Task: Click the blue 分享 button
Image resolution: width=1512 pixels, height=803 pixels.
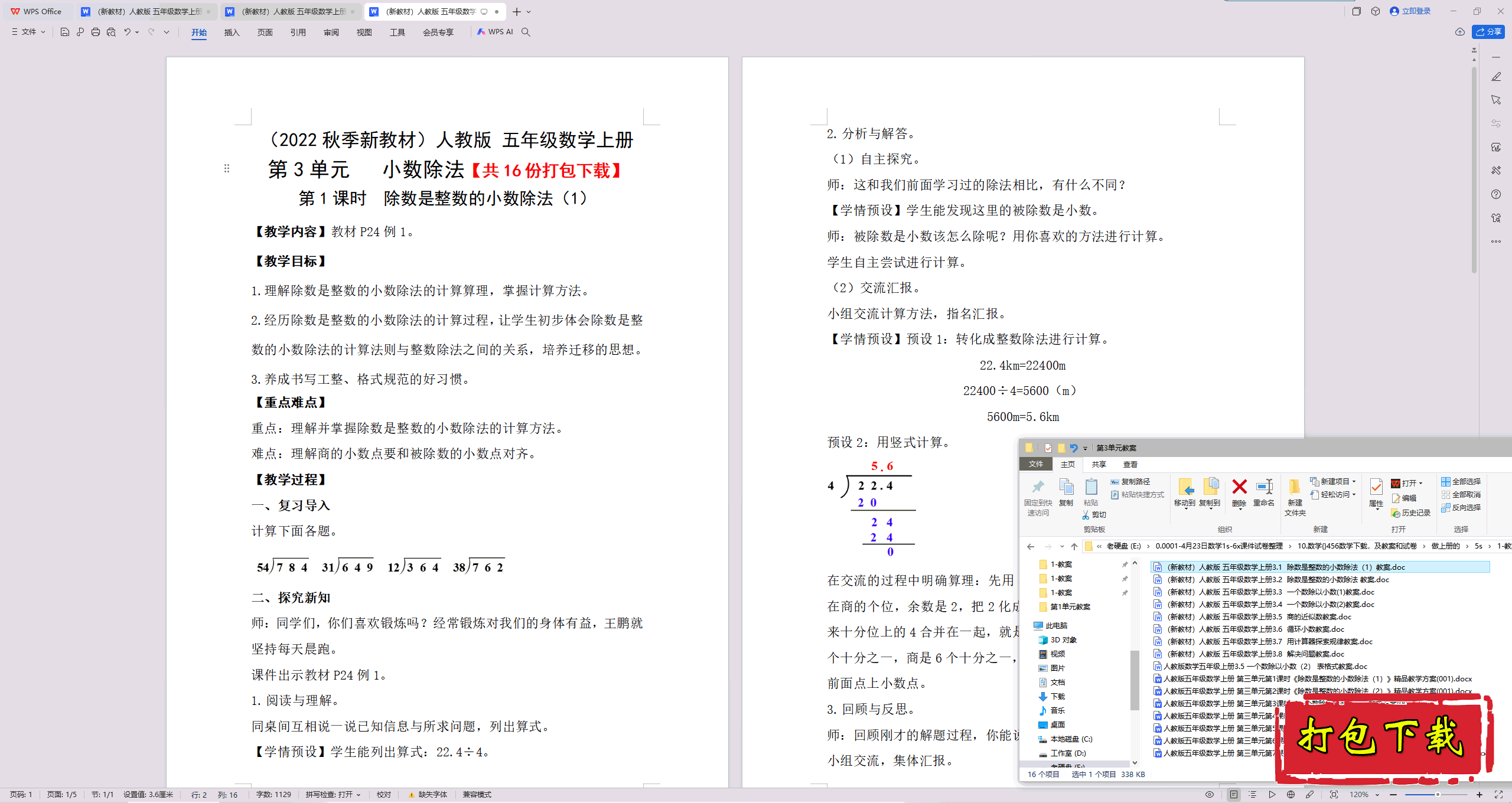Action: pyautogui.click(x=1488, y=32)
